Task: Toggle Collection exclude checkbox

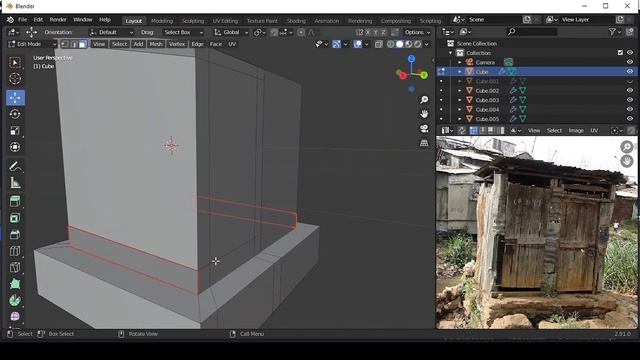Action: [620, 53]
